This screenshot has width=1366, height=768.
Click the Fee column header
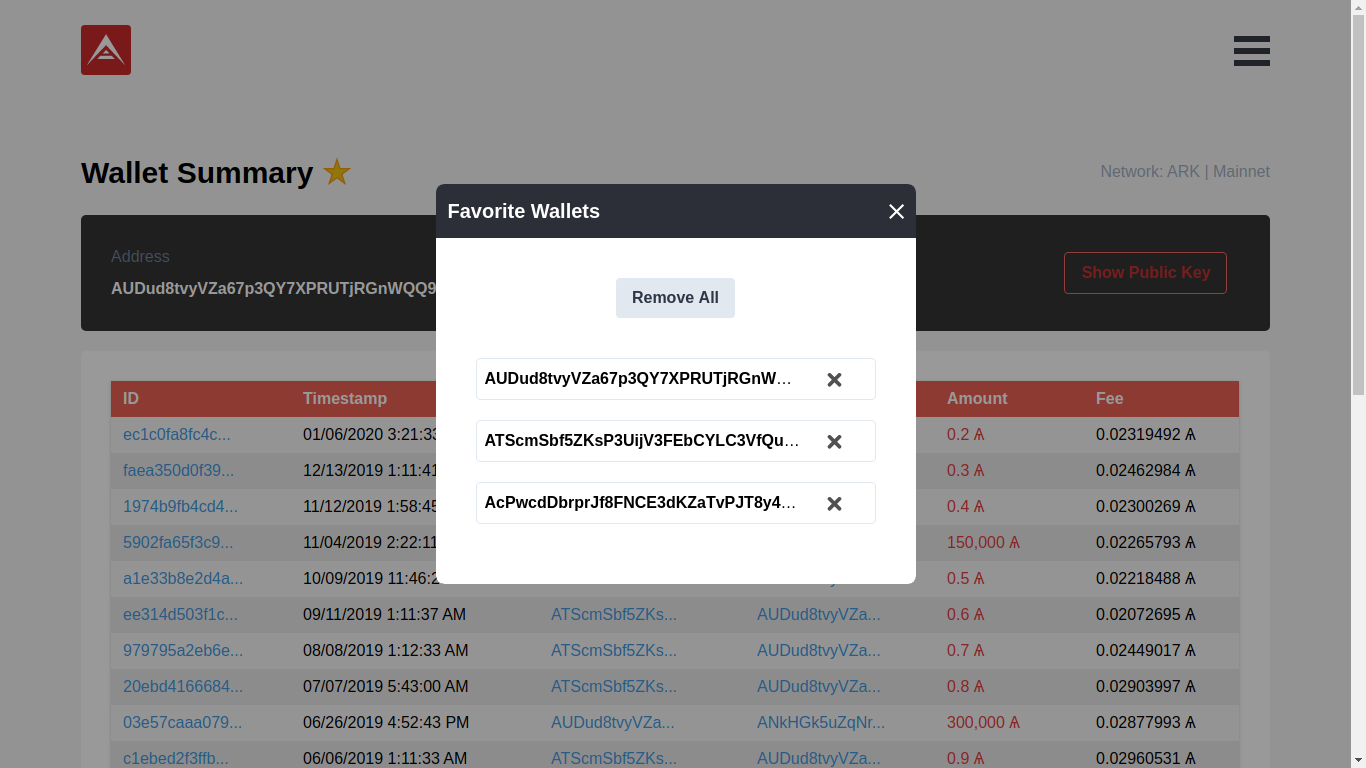point(1109,399)
